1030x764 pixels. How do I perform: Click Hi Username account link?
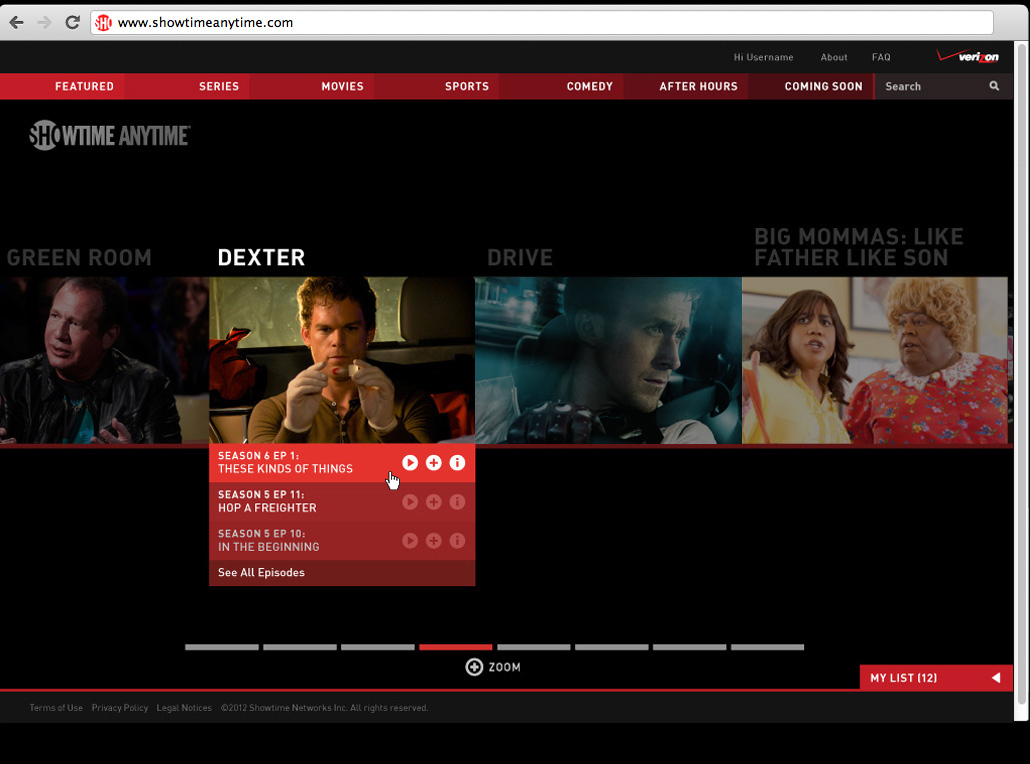point(763,57)
